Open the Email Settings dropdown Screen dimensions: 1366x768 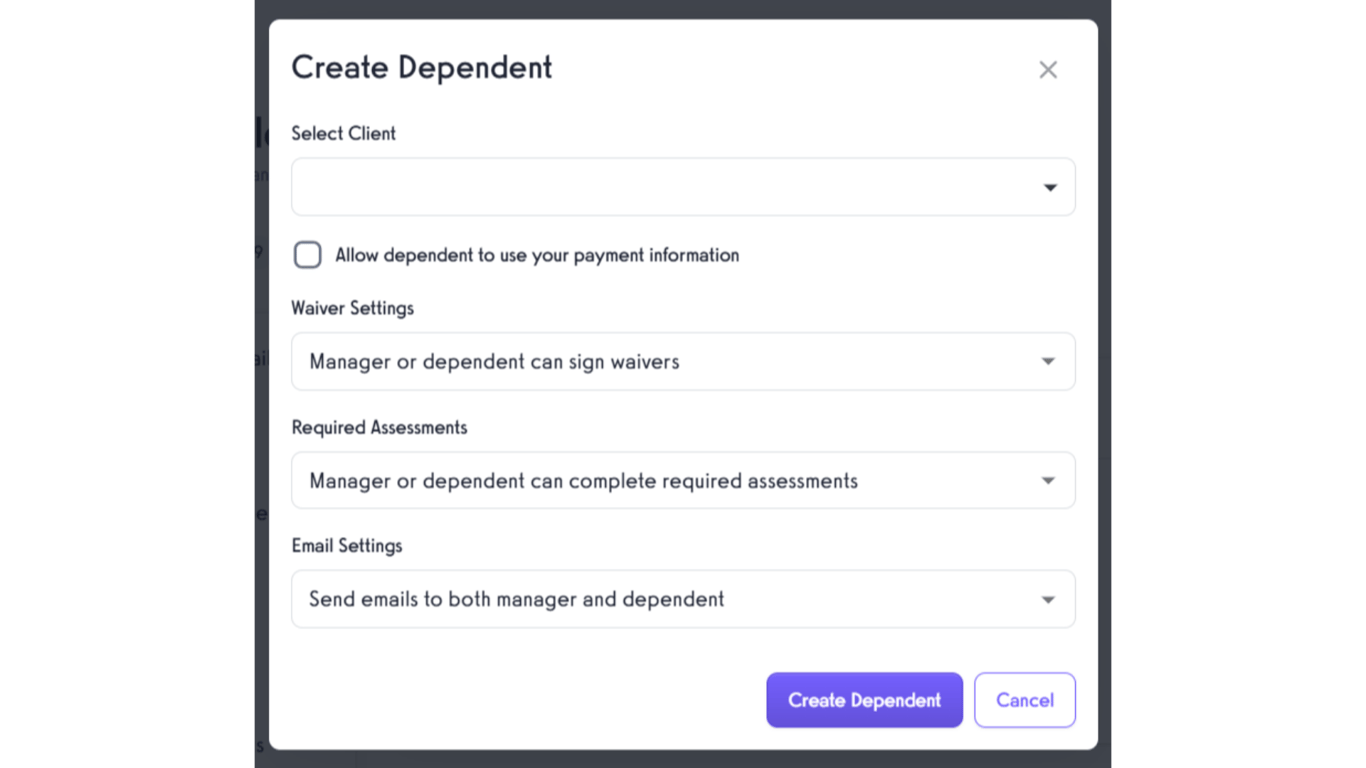pos(683,599)
